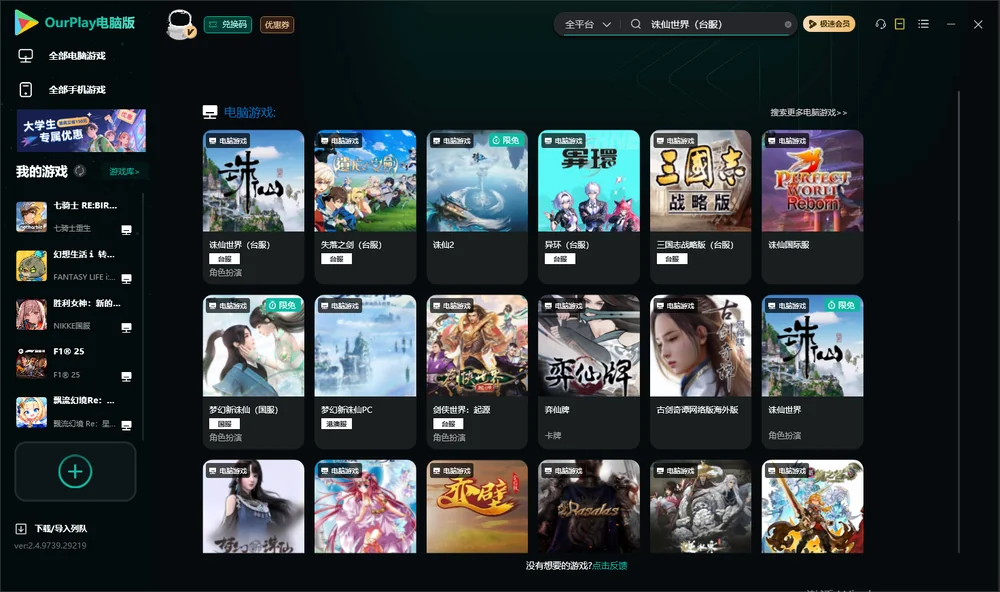Open the 失落之剑 (台服) game card
This screenshot has height=592, width=1000.
pyautogui.click(x=365, y=207)
